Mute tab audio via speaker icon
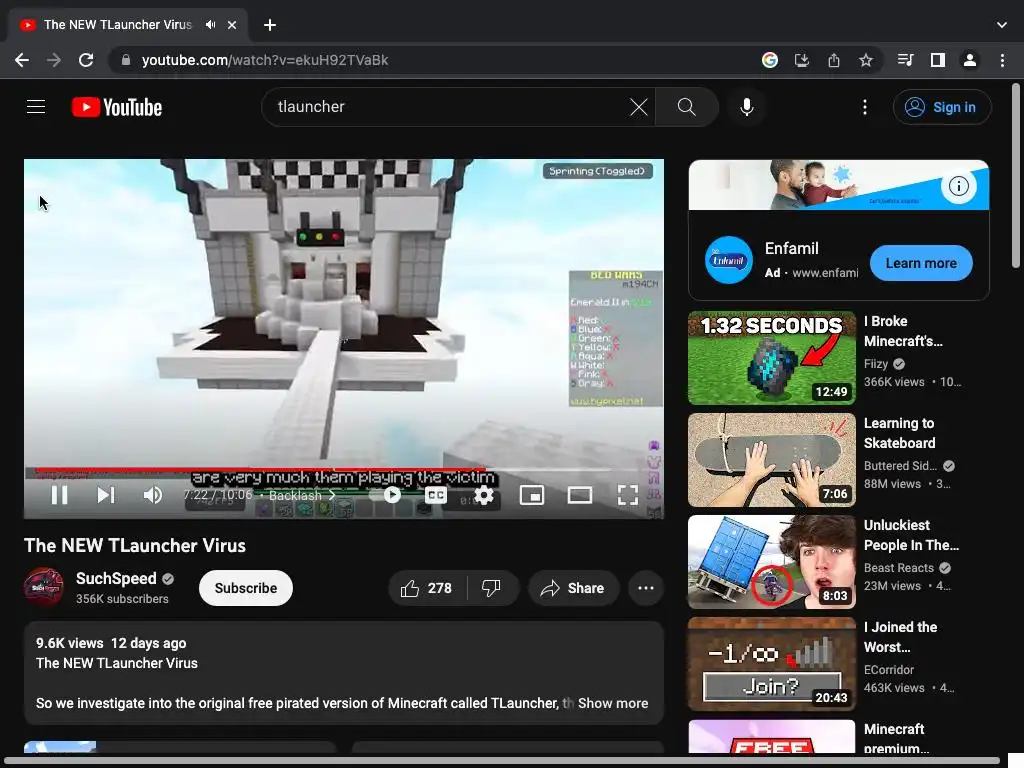The image size is (1024, 768). pyautogui.click(x=210, y=25)
